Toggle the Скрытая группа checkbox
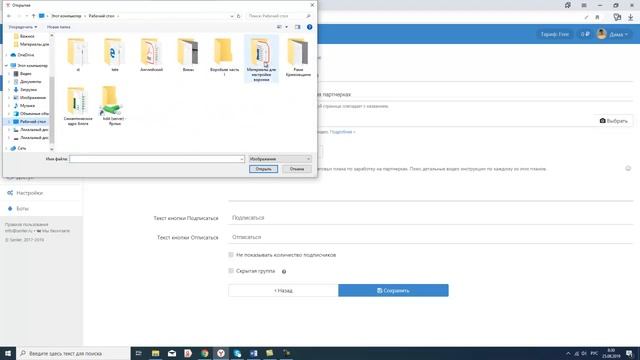This screenshot has height=360, width=640. (x=231, y=271)
